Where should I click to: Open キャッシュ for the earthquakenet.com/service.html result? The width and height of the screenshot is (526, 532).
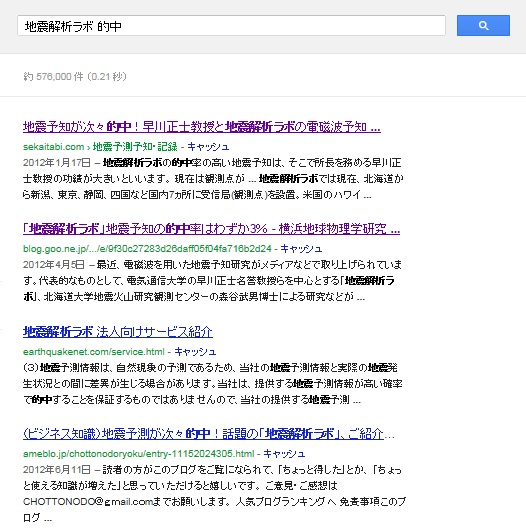[195, 352]
